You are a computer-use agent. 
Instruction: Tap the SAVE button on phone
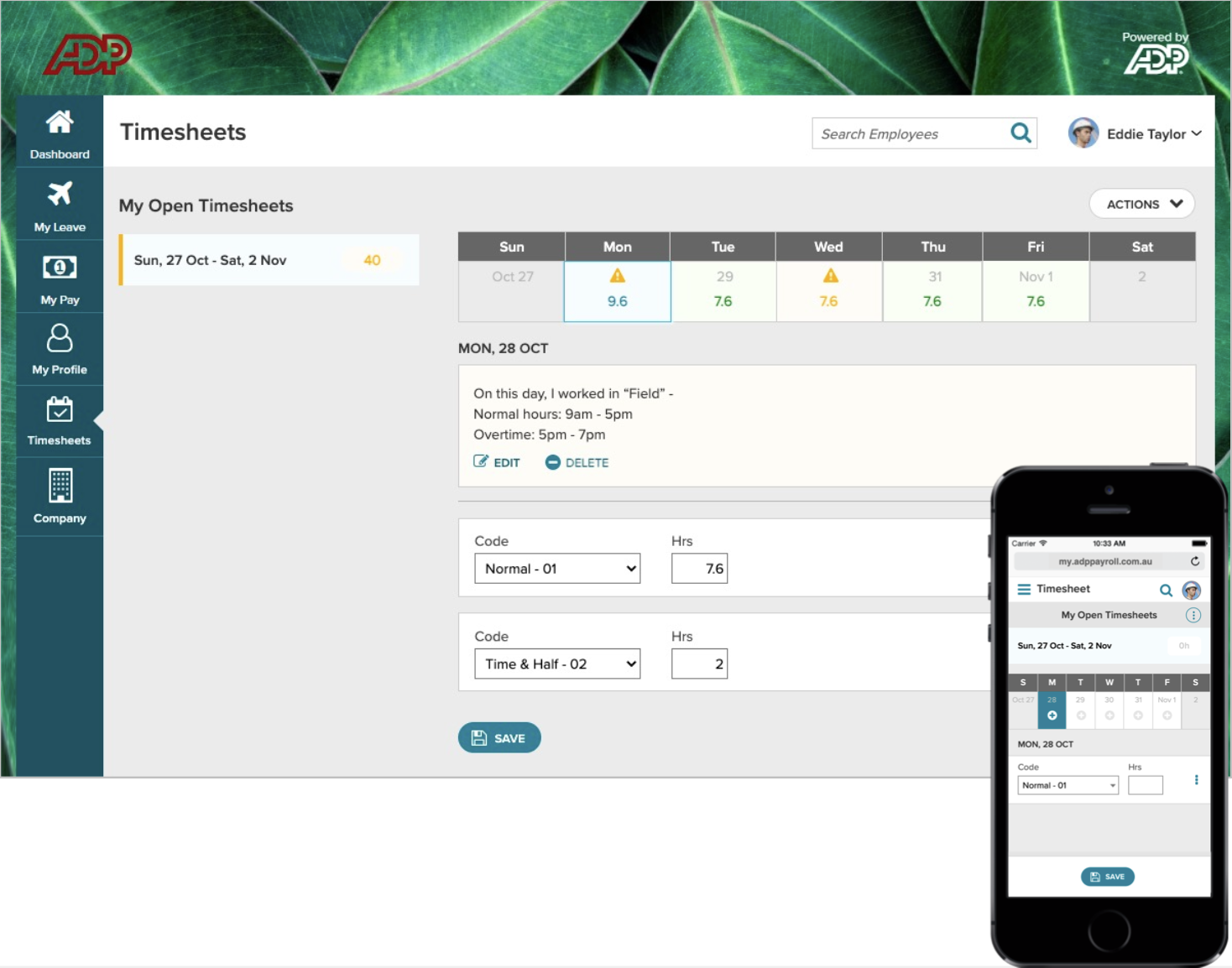(1108, 877)
